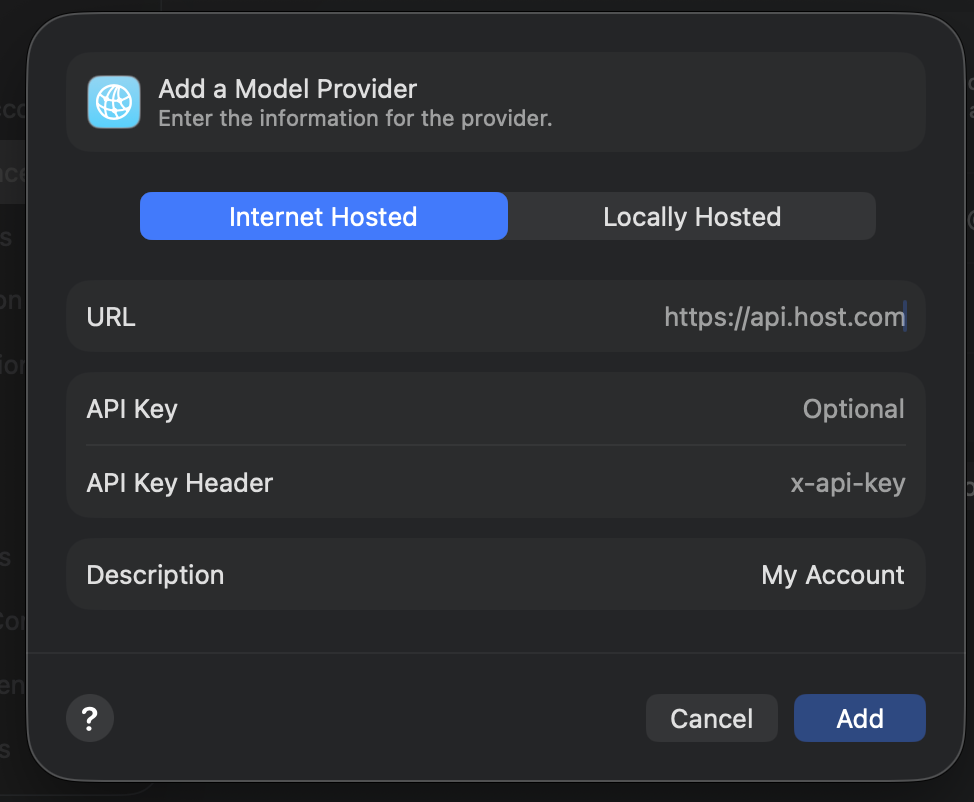
Task: Click the API Key row label
Action: [x=132, y=409]
